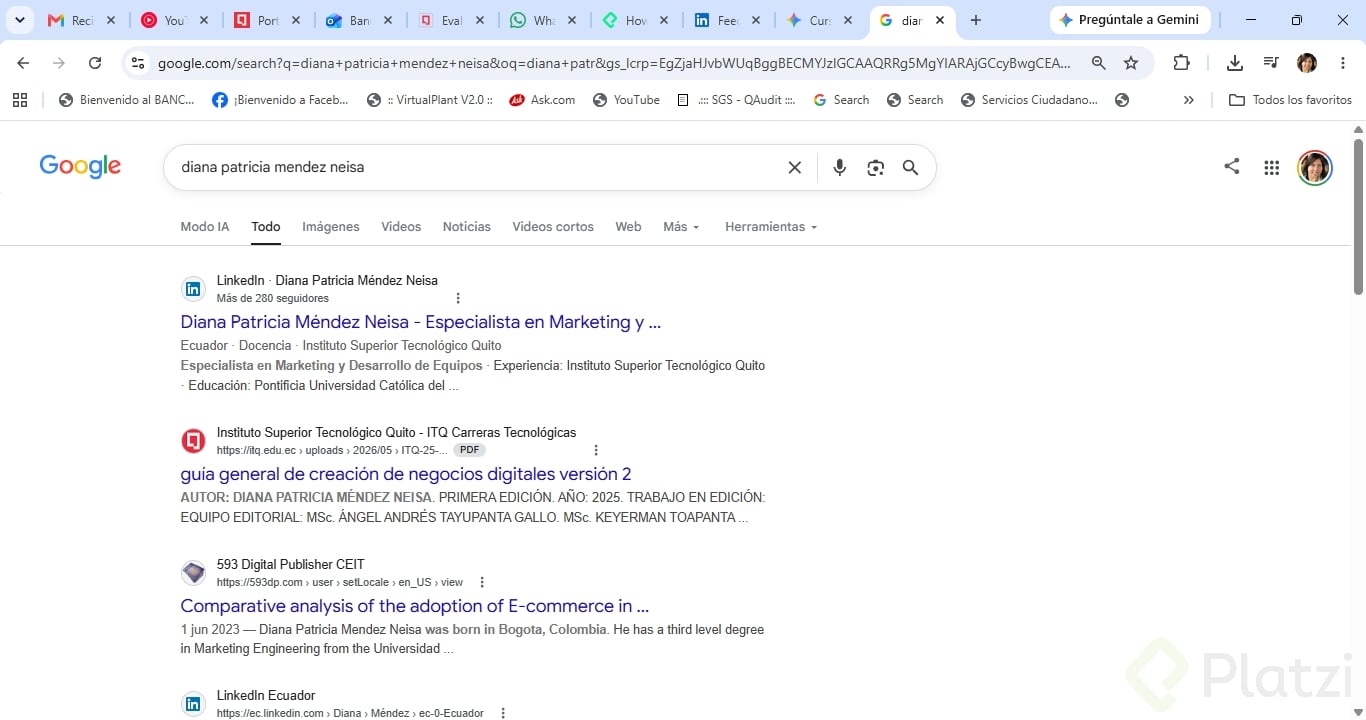Open guía general de creación de negocios result
Viewport: 1366px width, 720px height.
[x=406, y=474]
